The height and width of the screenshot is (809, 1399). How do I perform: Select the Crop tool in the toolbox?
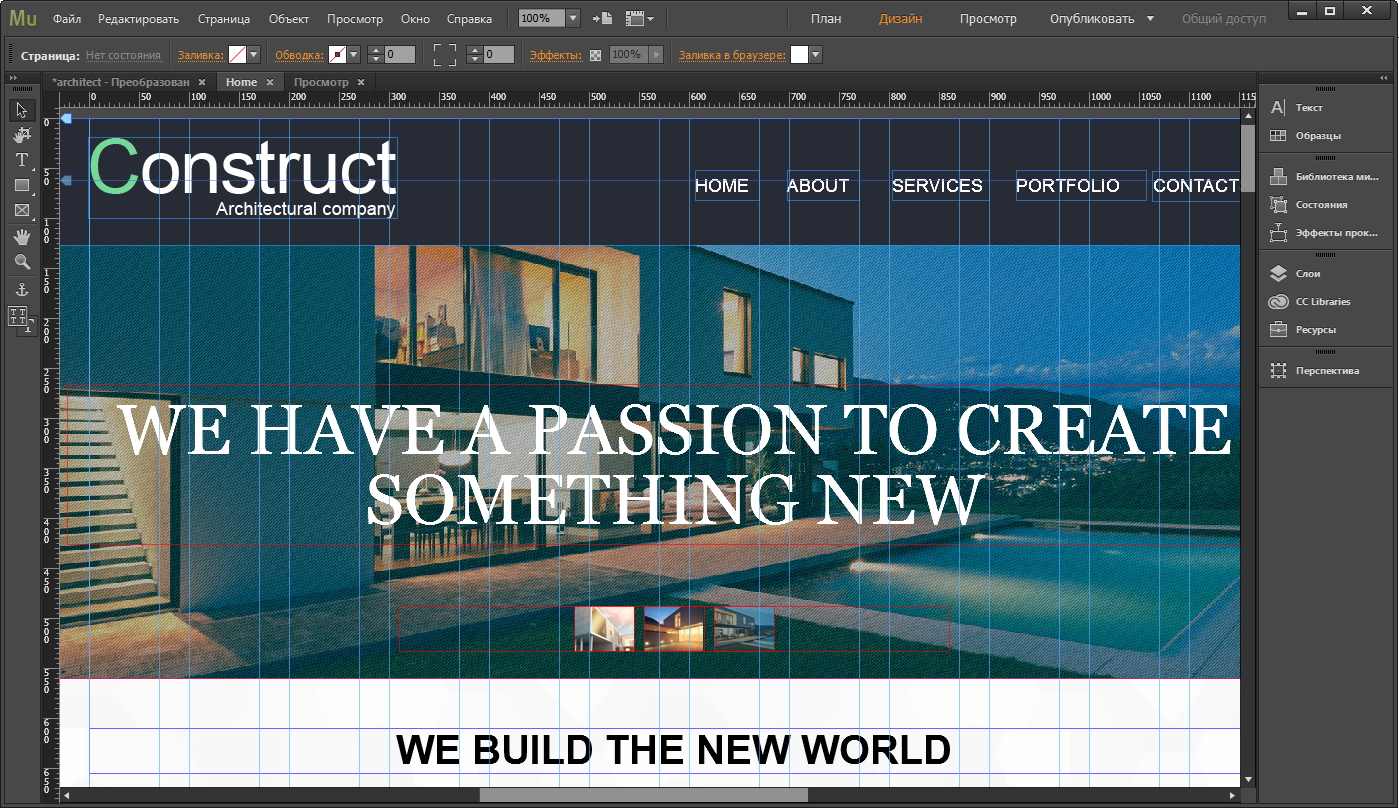(x=22, y=135)
